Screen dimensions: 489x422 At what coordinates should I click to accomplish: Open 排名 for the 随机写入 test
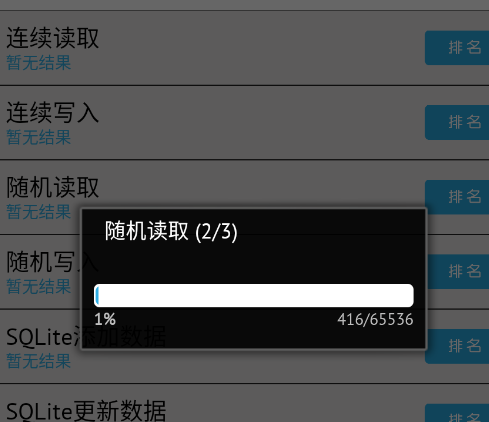coord(458,271)
